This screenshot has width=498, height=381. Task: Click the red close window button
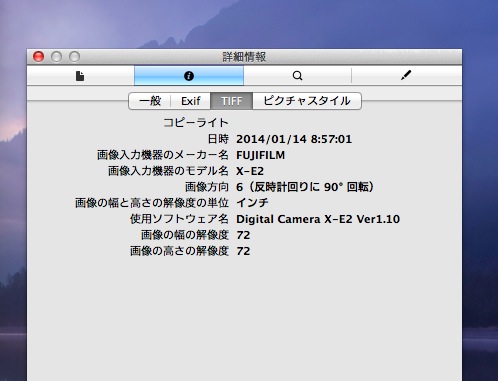coord(39,57)
